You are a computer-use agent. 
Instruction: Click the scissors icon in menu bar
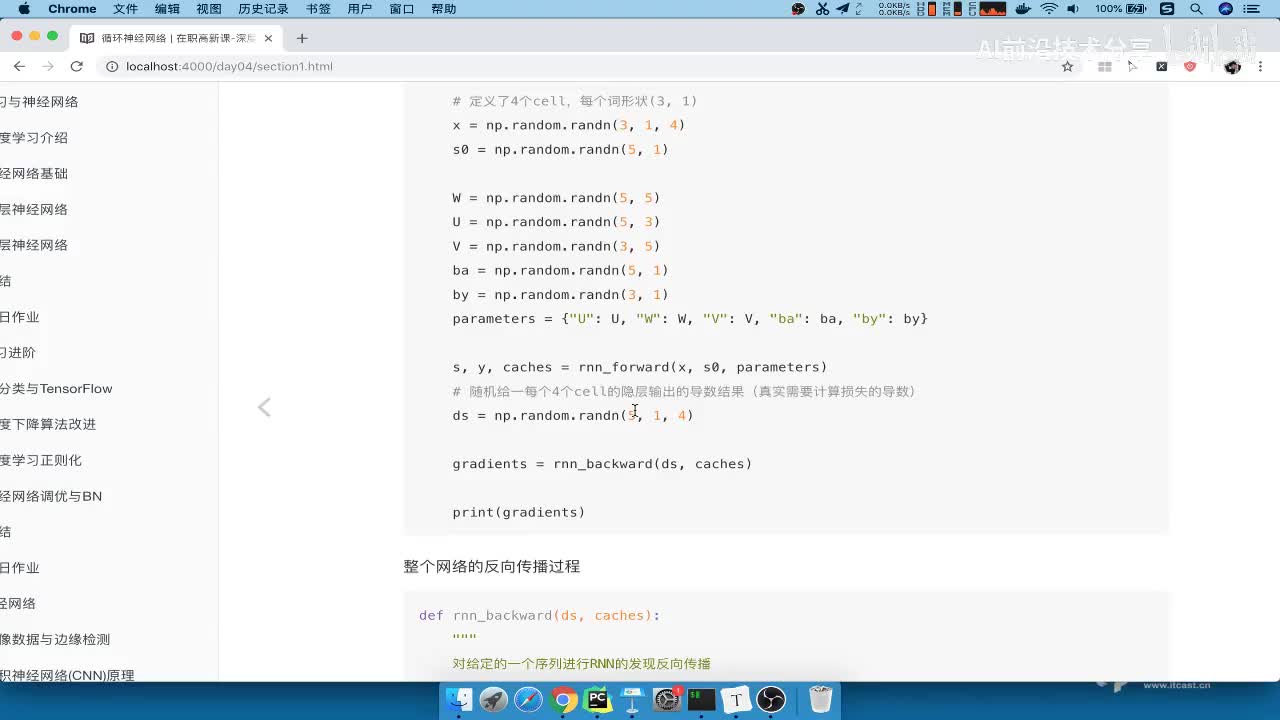pos(822,9)
